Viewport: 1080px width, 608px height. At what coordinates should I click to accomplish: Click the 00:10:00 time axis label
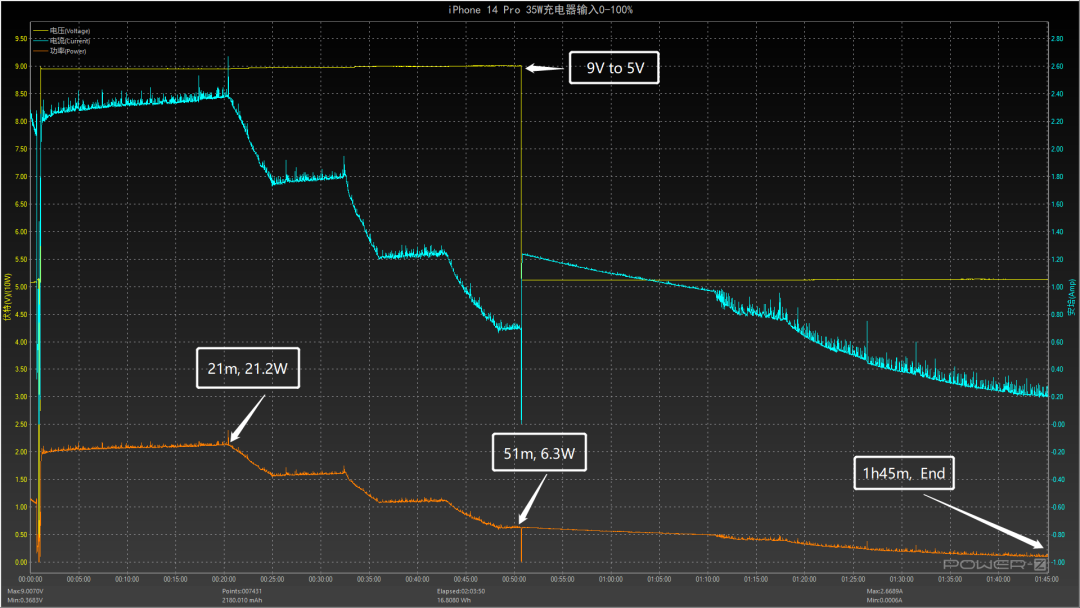click(x=127, y=580)
